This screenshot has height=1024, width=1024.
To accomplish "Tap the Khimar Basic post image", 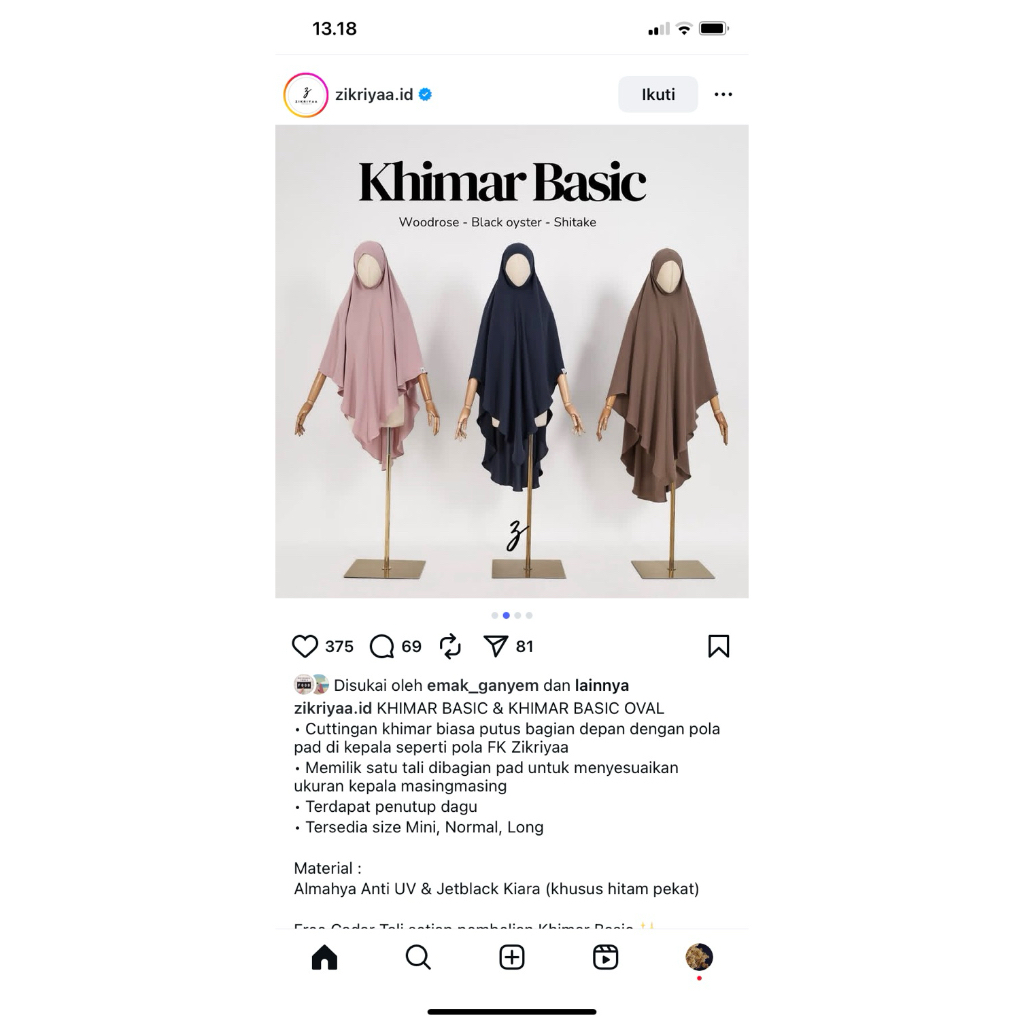I will [x=512, y=361].
